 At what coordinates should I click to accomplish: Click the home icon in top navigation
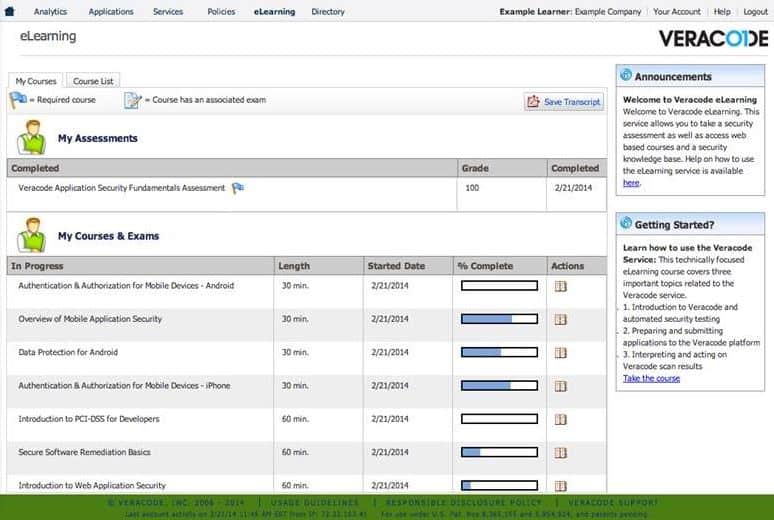[x=9, y=11]
